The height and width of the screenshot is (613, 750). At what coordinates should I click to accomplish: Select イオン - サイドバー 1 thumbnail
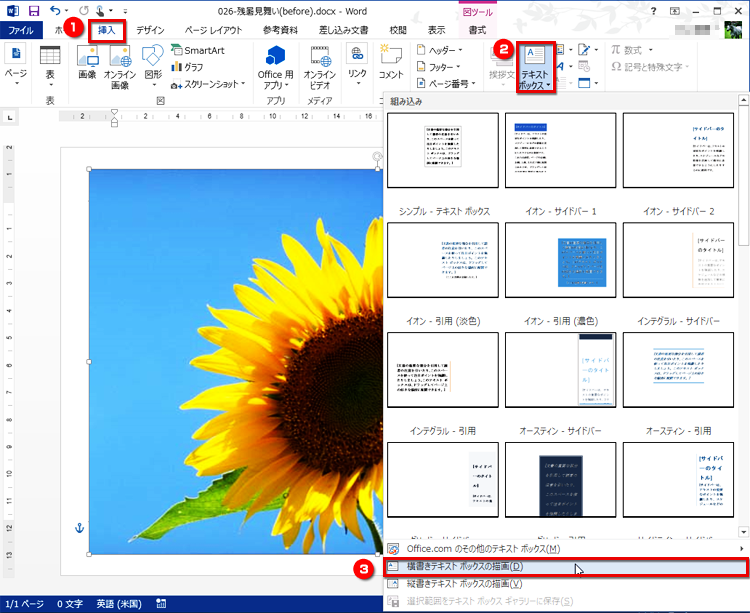[x=561, y=151]
